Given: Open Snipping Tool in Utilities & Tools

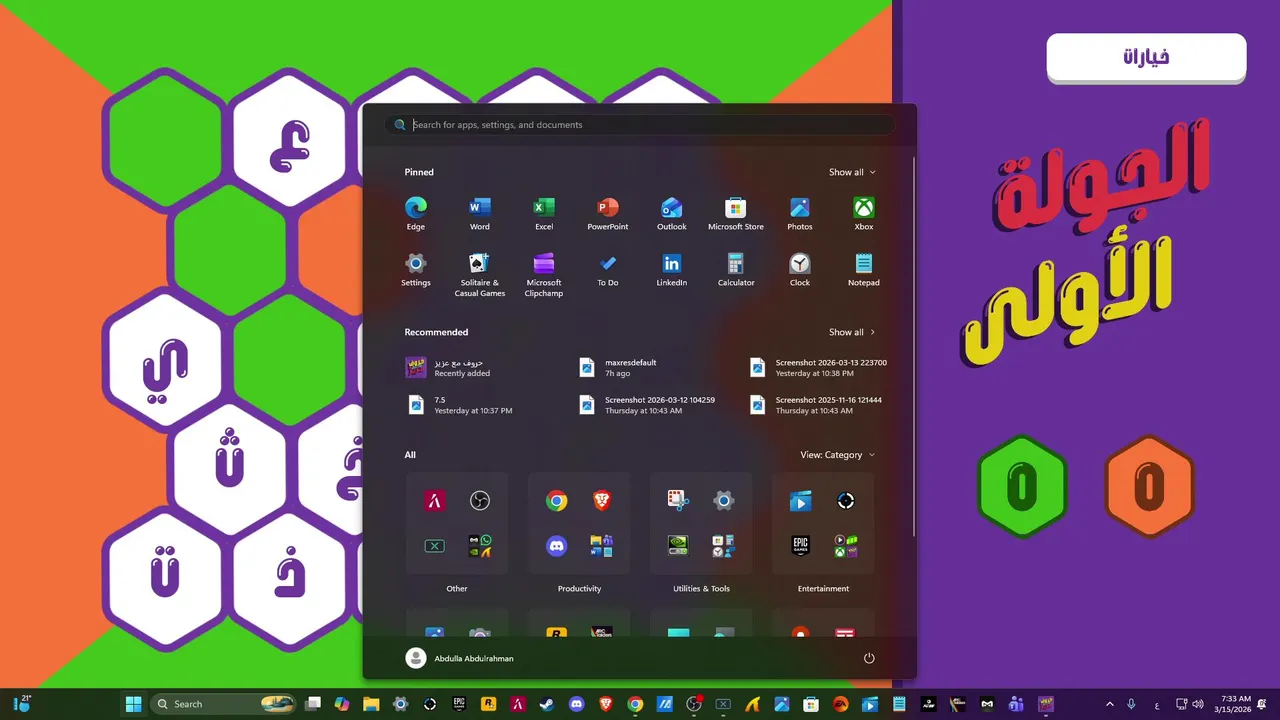Looking at the screenshot, I should 679,501.
